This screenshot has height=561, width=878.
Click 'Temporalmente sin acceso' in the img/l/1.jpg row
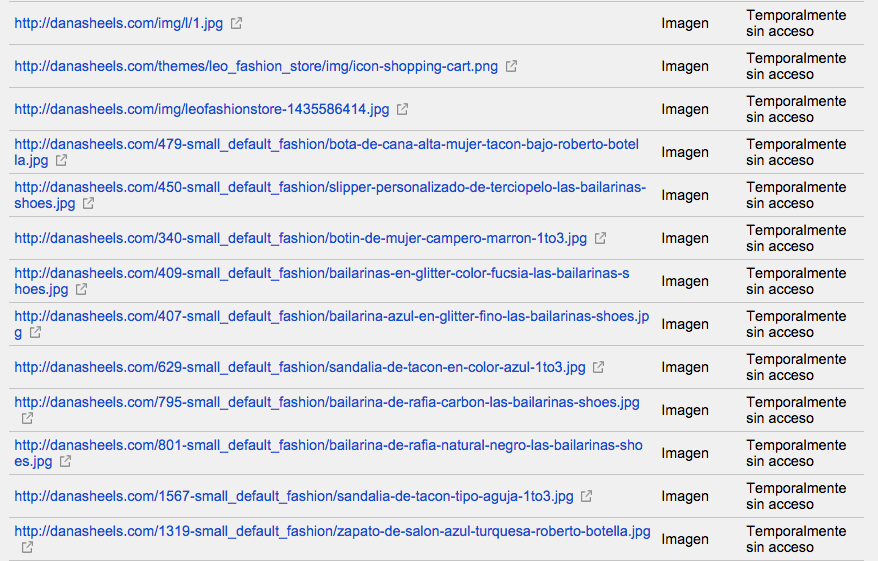[796, 24]
